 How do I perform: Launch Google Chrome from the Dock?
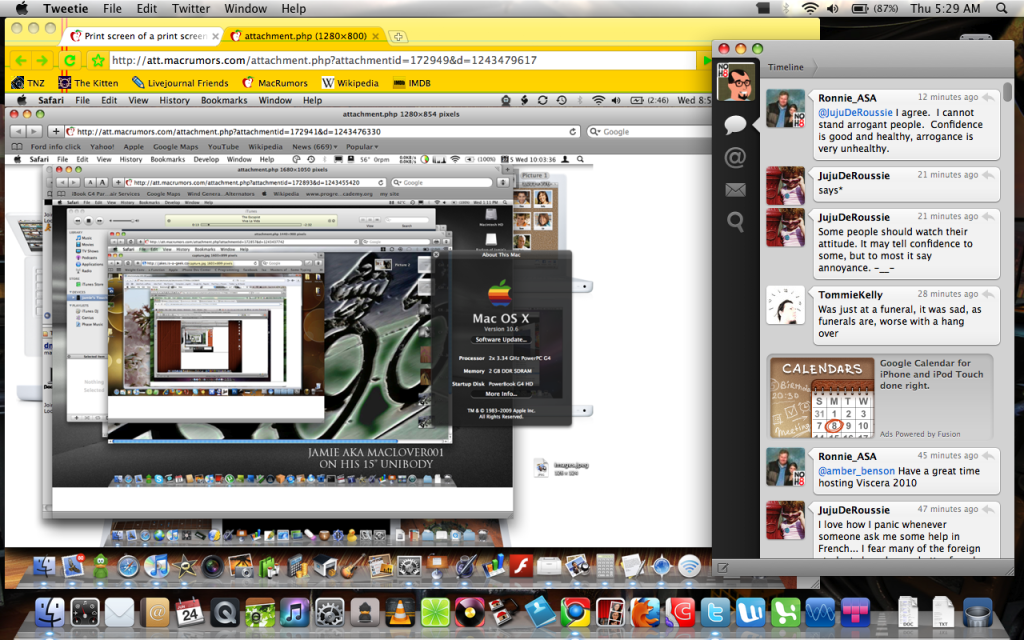[x=575, y=613]
